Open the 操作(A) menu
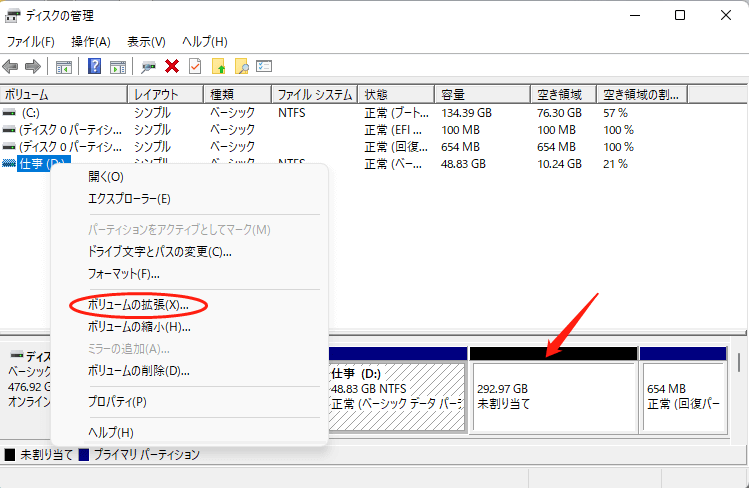749x488 pixels. pos(91,42)
